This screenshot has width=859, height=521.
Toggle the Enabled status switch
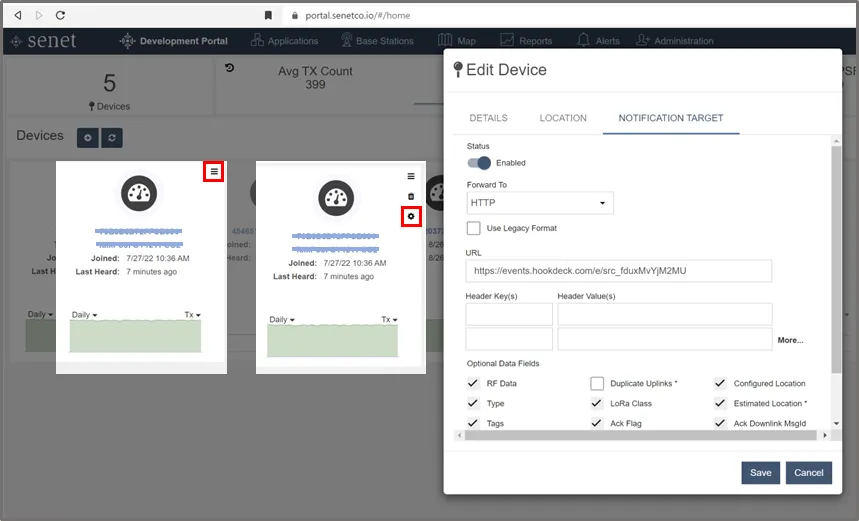[479, 163]
